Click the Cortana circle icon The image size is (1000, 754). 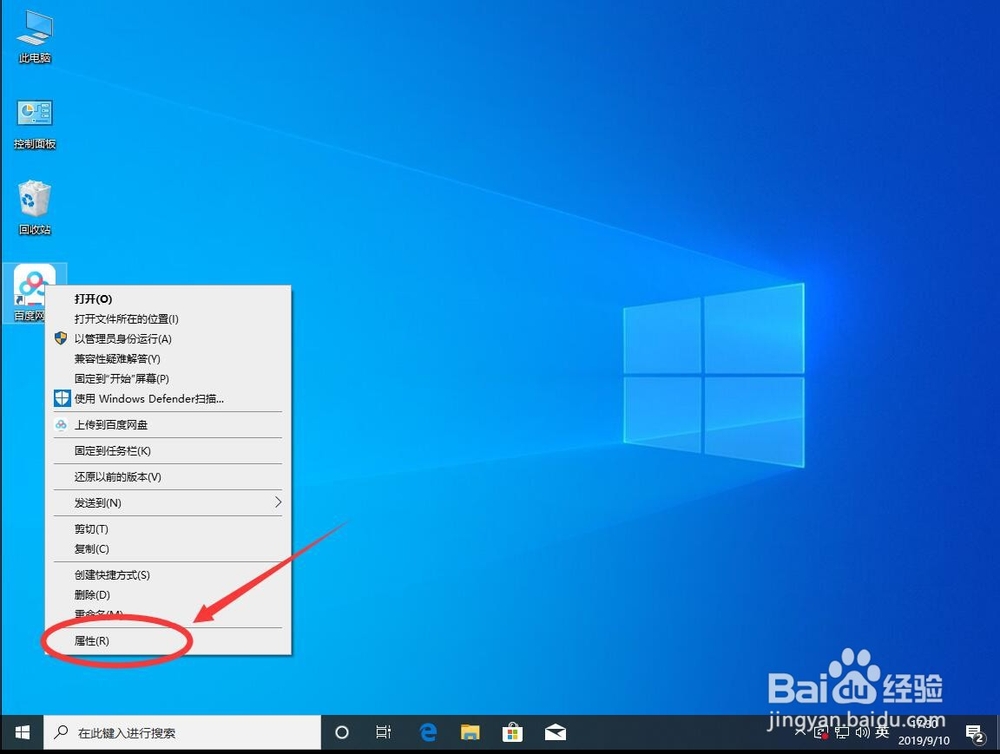341,732
